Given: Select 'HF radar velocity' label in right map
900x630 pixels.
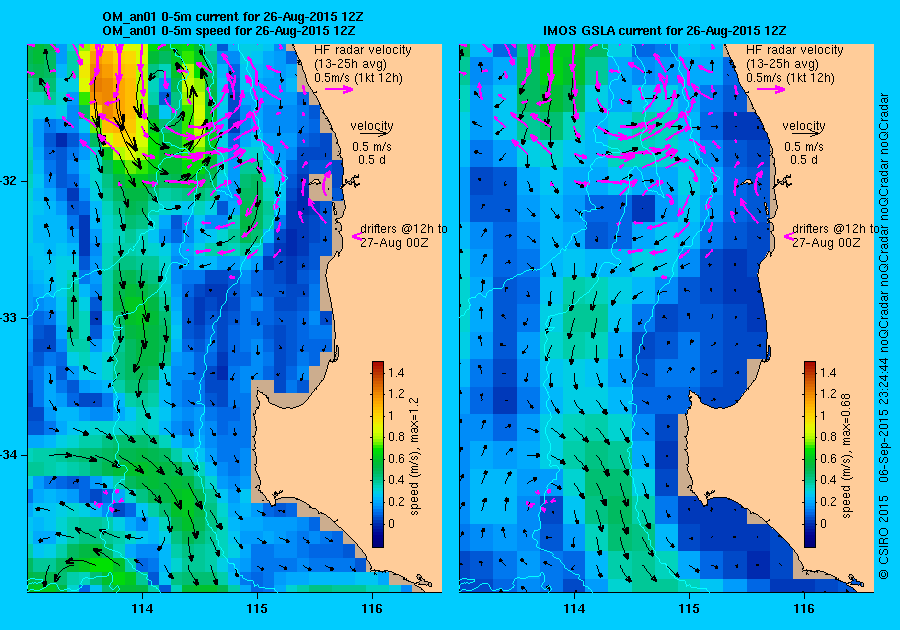Looking at the screenshot, I should 795,50.
